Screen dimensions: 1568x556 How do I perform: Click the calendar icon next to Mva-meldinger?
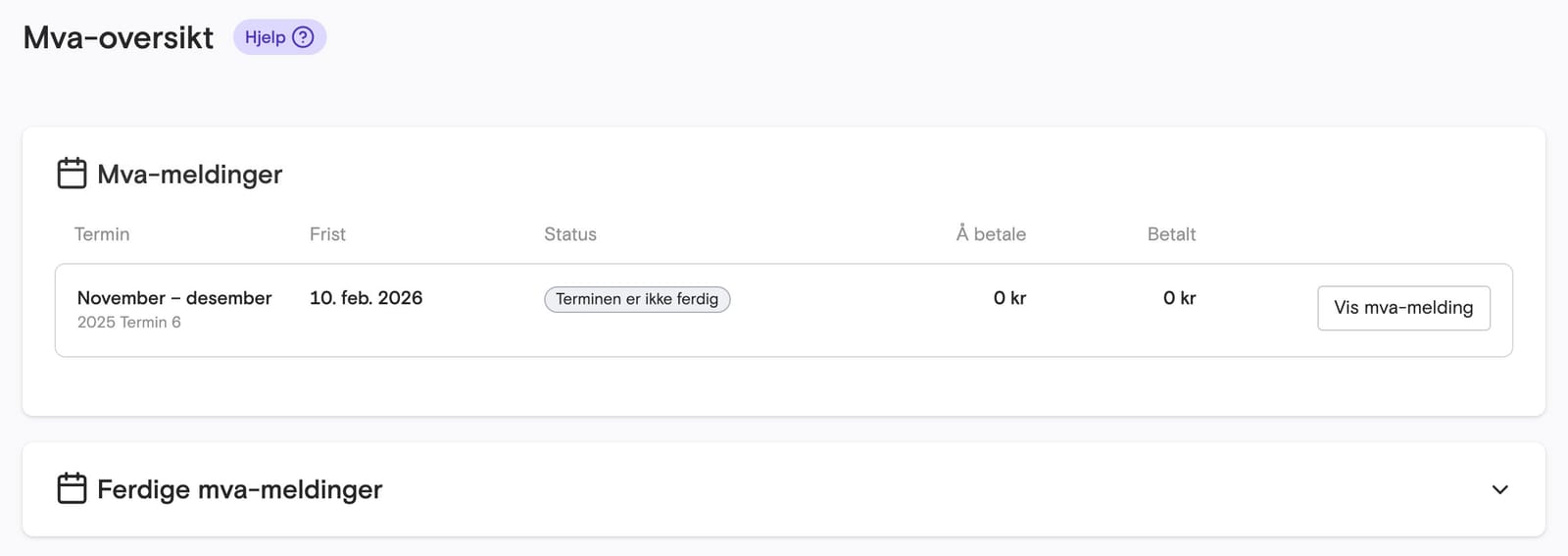click(x=72, y=174)
